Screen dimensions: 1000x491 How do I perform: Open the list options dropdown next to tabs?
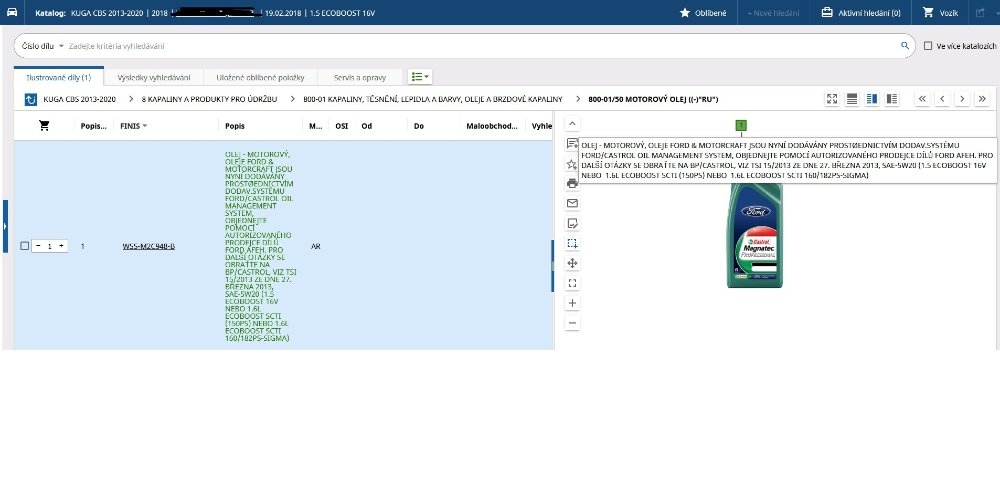click(420, 76)
